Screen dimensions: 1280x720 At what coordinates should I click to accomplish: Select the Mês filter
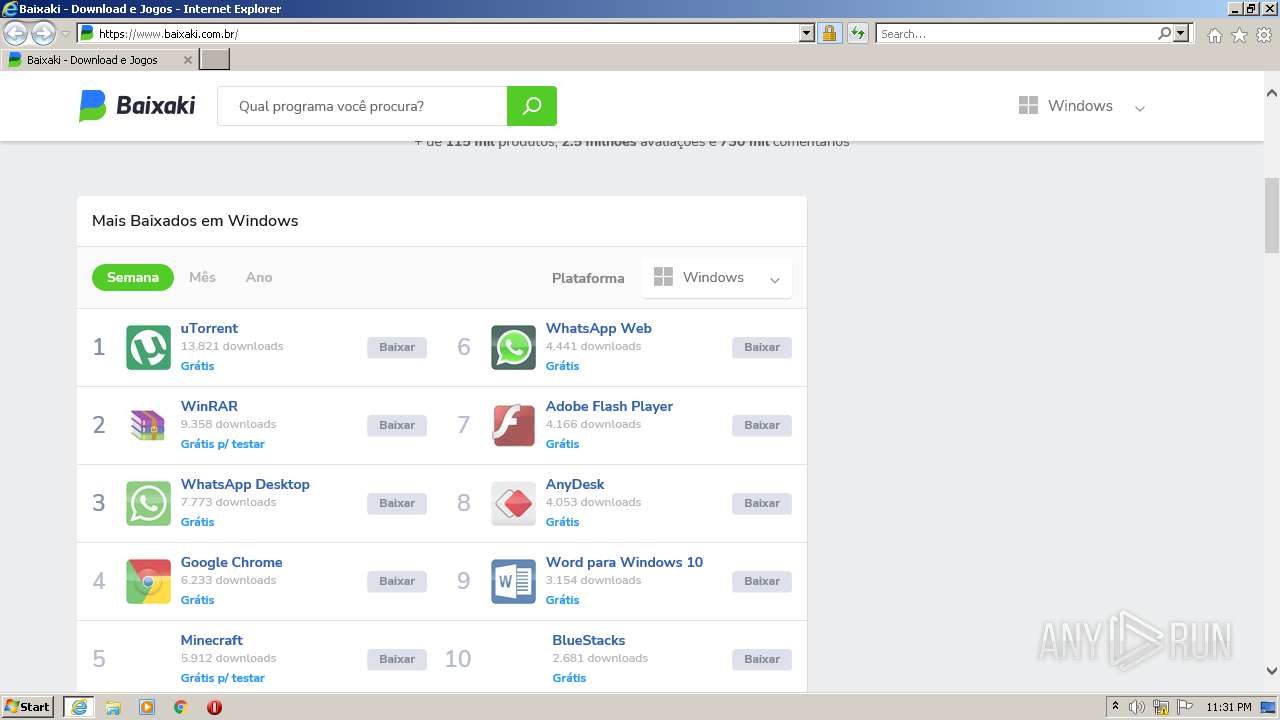pyautogui.click(x=202, y=278)
